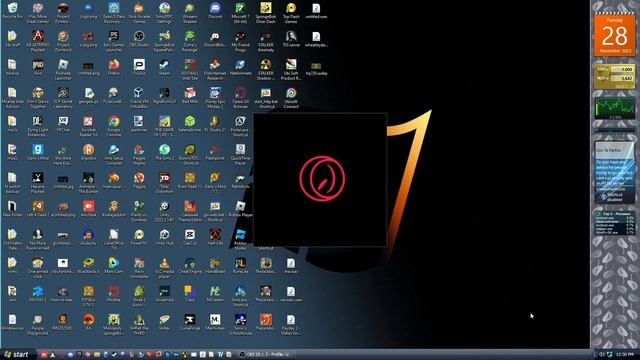Select the balenaEtcher desktop icon
This screenshot has height=360, width=640.
pos(190,124)
